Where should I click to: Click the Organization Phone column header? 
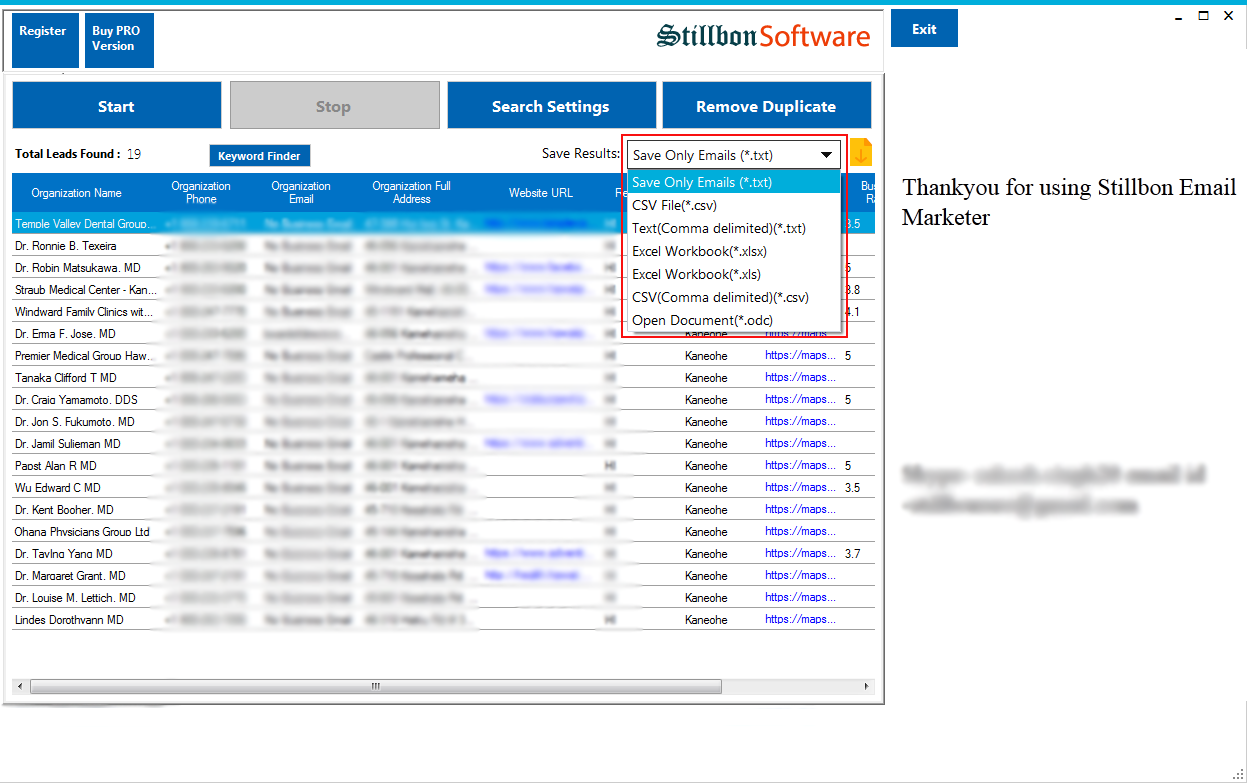201,193
